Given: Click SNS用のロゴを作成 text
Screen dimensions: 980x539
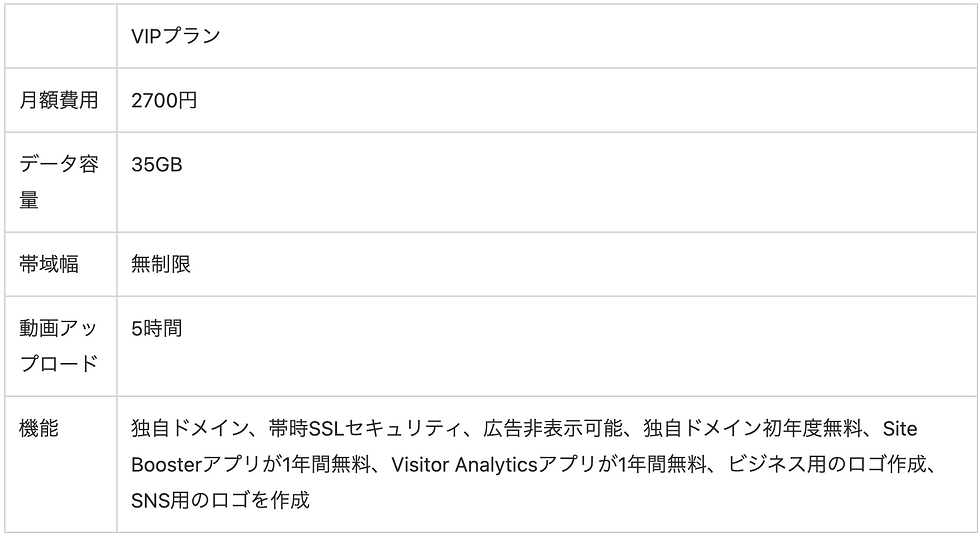Looking at the screenshot, I should (220, 500).
